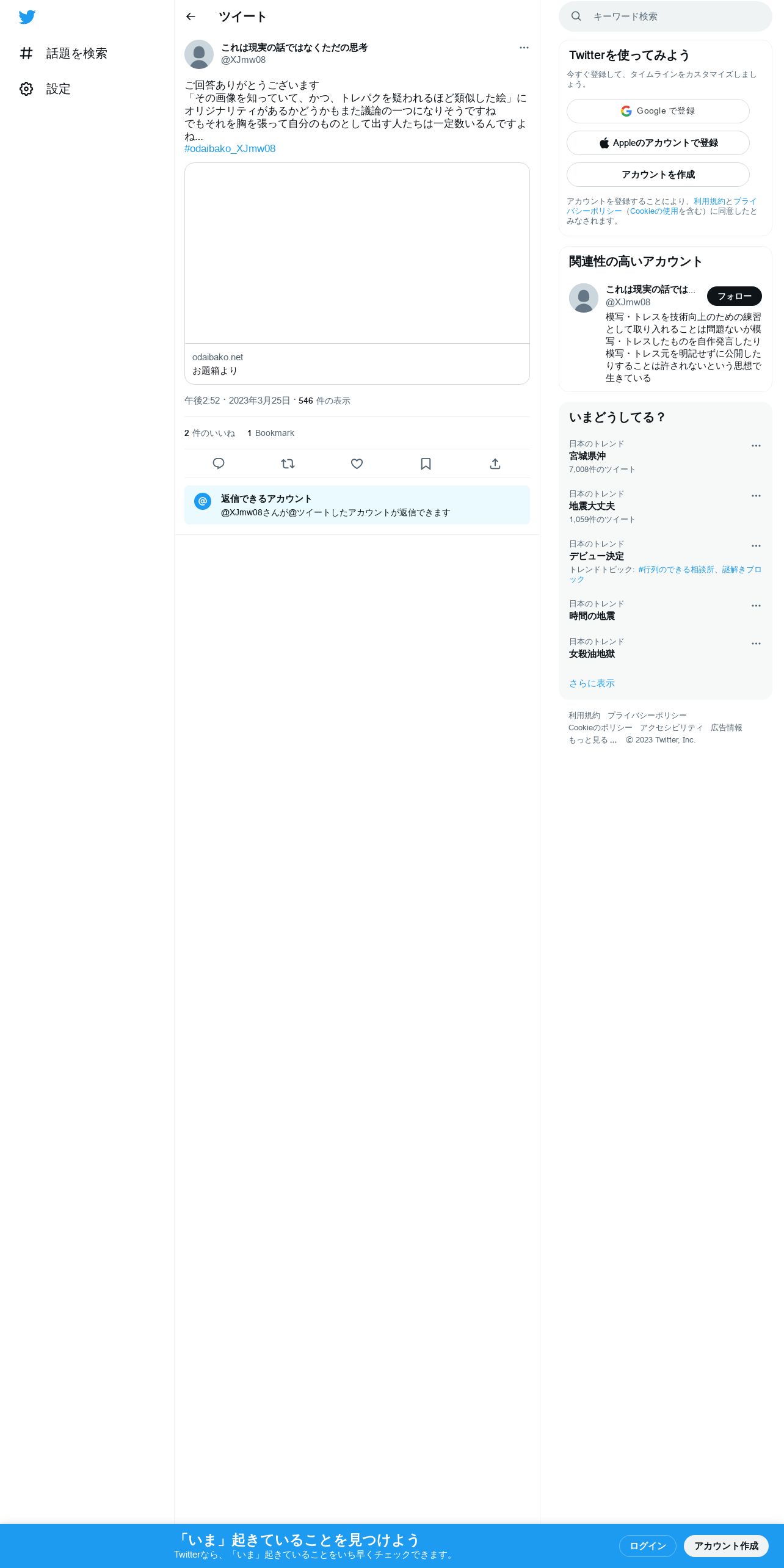Open more options for 女殺油地獄 trend
784x1568 pixels.
pos(756,644)
